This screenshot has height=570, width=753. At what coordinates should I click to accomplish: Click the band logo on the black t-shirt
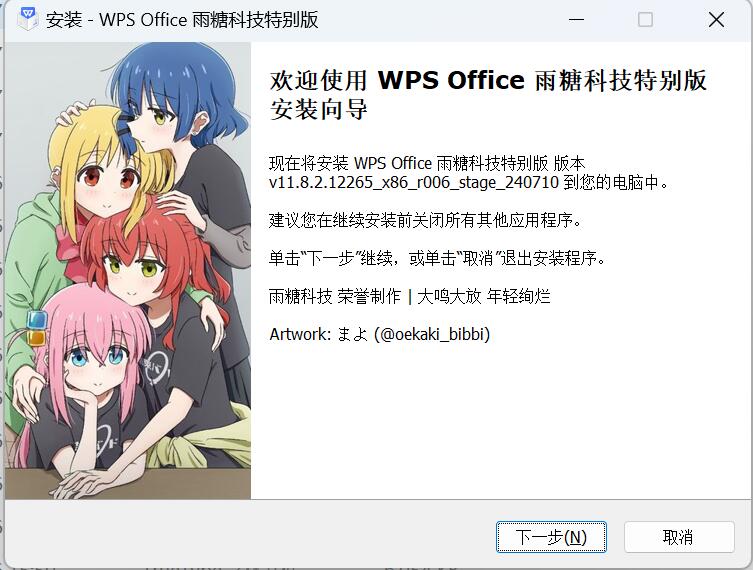coord(156,366)
